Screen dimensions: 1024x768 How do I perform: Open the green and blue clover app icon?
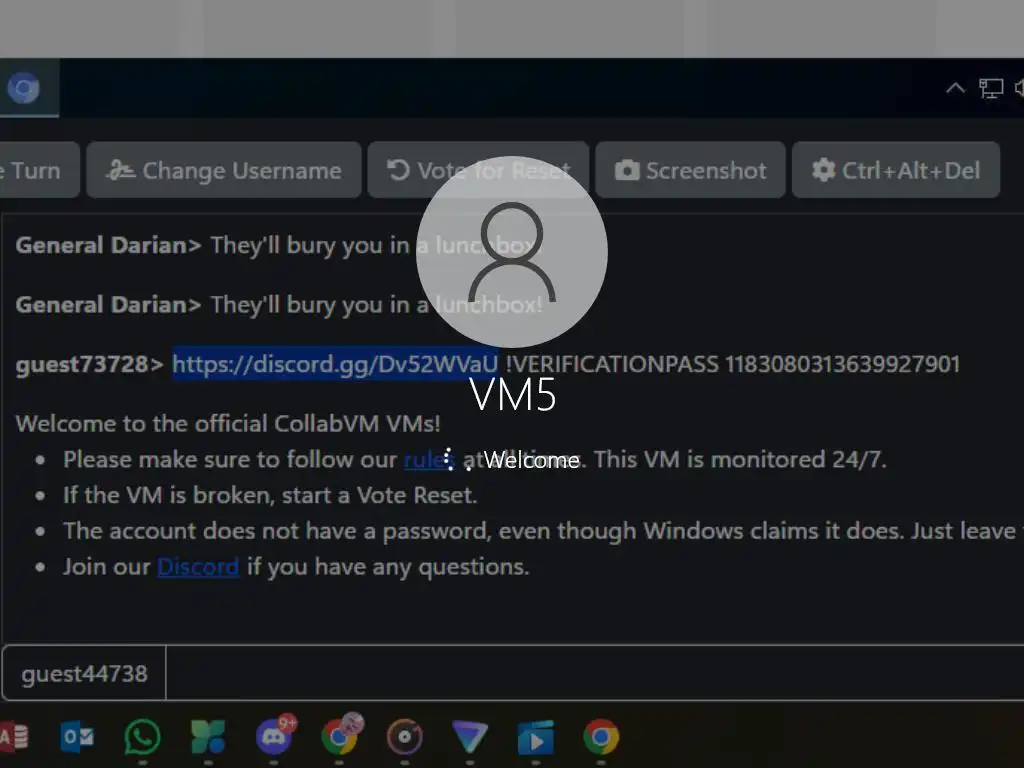[x=208, y=737]
